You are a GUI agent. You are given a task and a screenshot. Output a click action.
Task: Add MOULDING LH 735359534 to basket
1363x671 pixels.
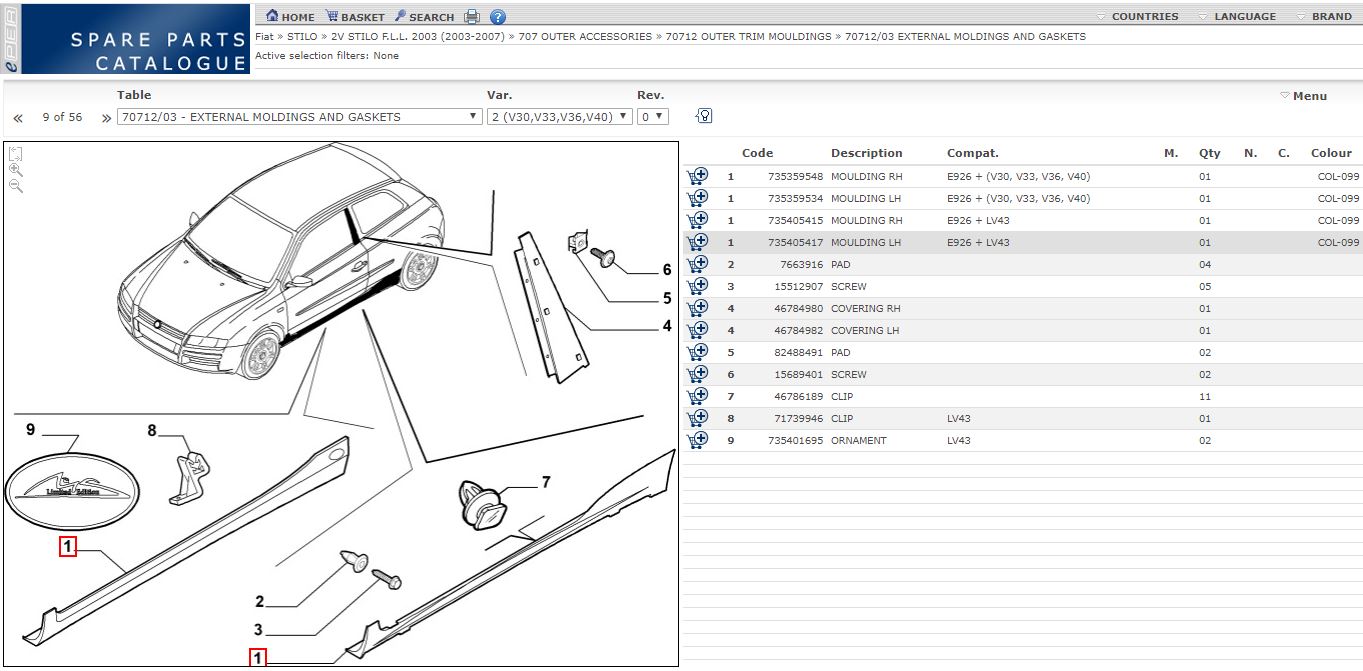(x=697, y=198)
